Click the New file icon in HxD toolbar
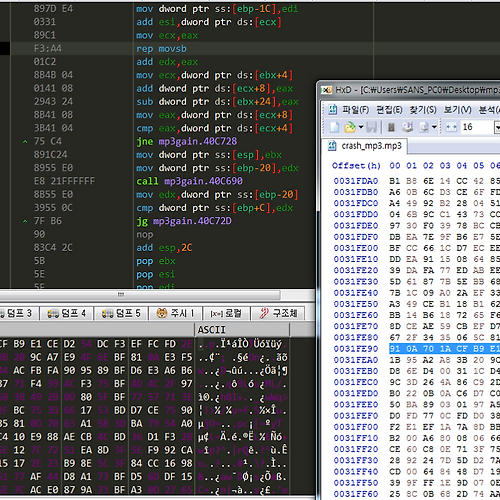Viewport: 500px width, 500px height. tap(334, 127)
